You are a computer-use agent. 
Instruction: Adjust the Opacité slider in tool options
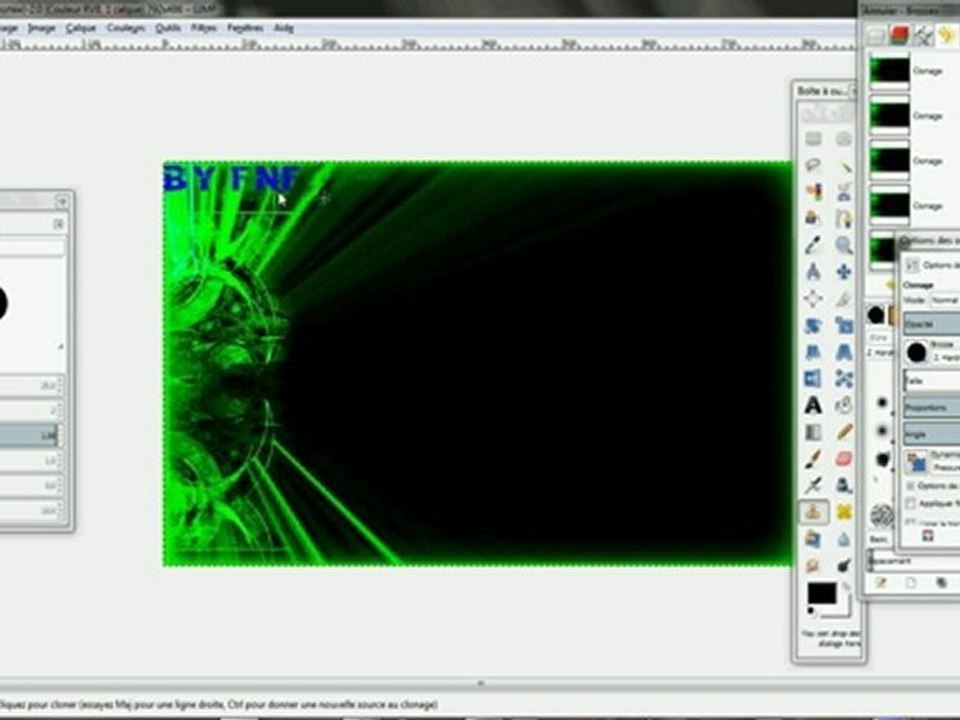[x=932, y=324]
